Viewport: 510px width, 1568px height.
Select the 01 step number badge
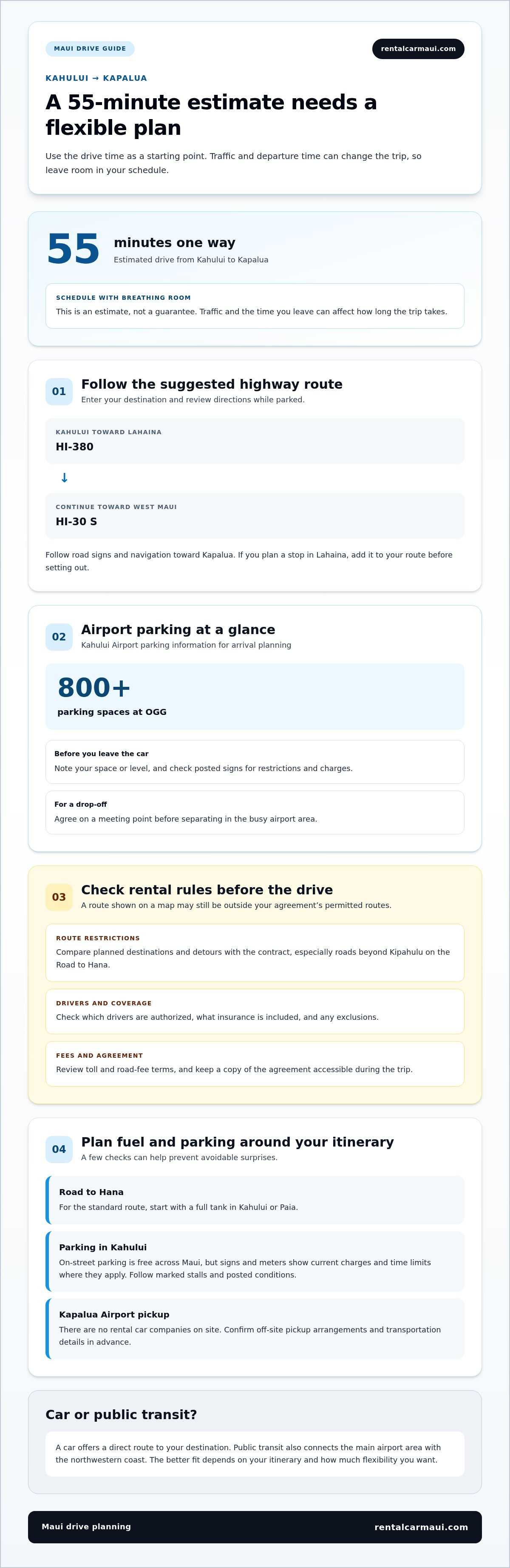tap(59, 391)
